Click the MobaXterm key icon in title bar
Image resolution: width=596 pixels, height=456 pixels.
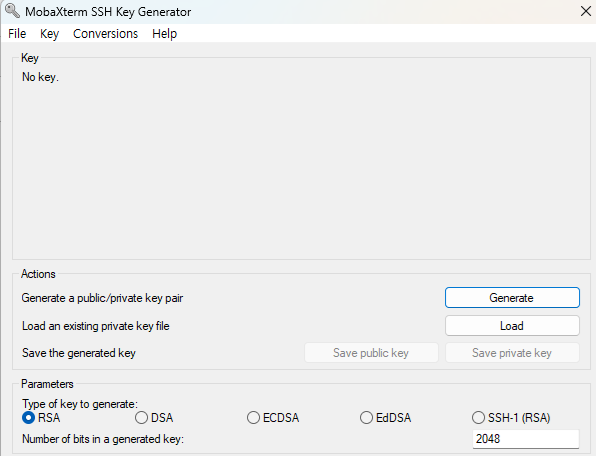12,11
